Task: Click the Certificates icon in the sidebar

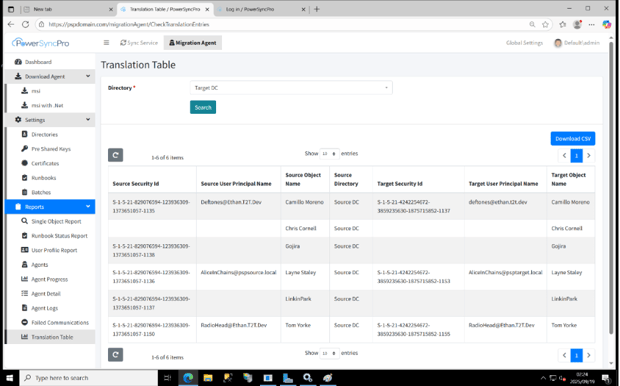Action: pos(25,163)
